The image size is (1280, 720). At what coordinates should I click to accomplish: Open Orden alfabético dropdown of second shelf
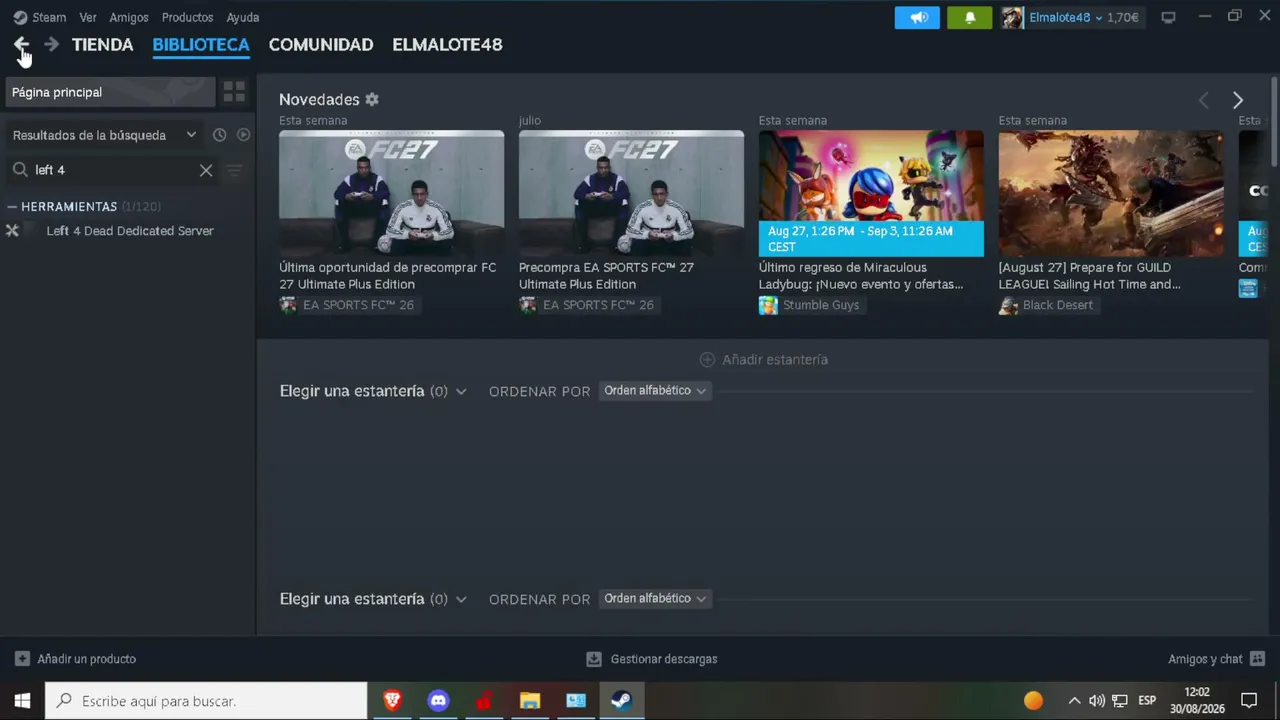(x=655, y=599)
